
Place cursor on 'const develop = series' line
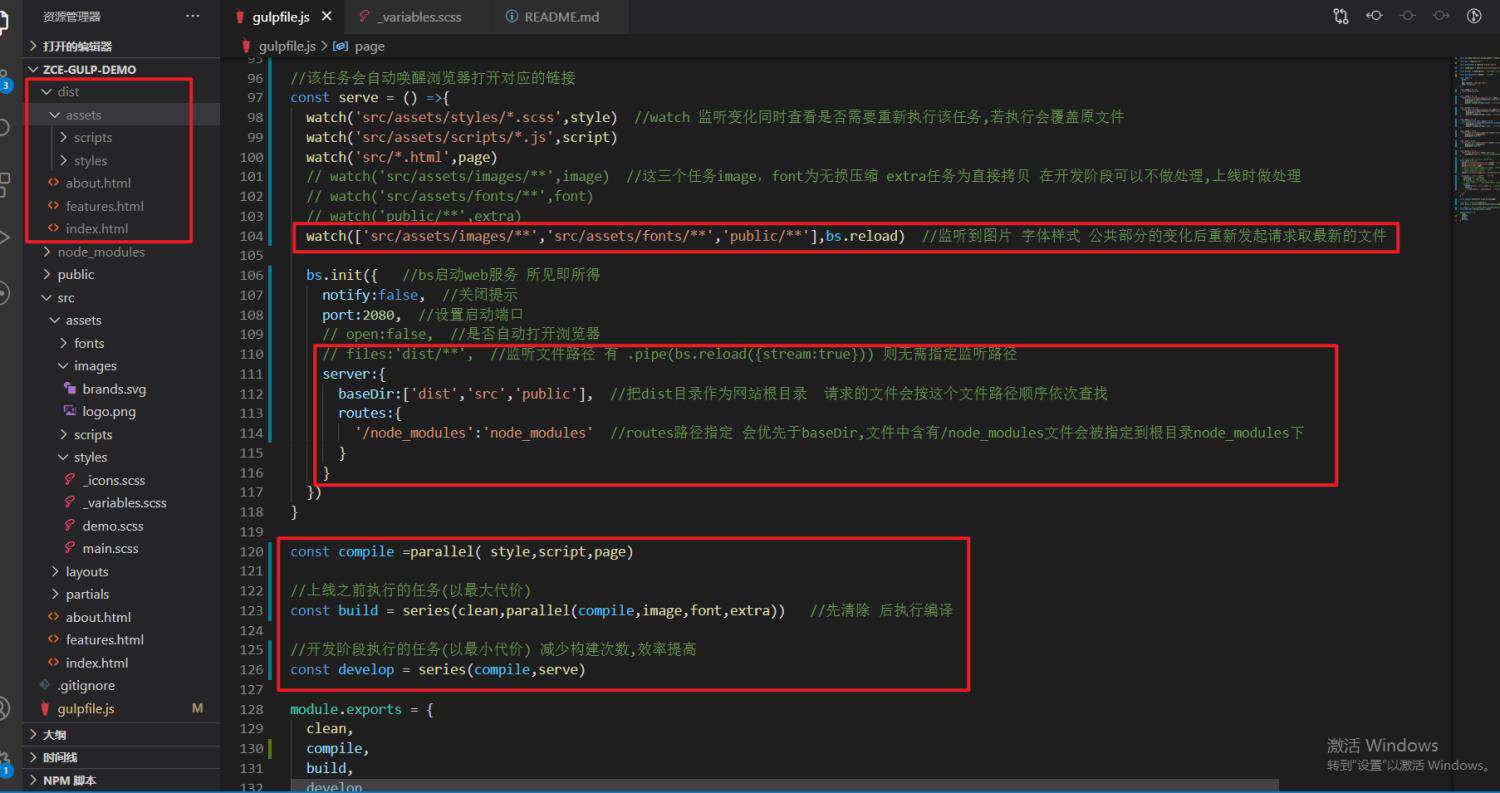(438, 669)
